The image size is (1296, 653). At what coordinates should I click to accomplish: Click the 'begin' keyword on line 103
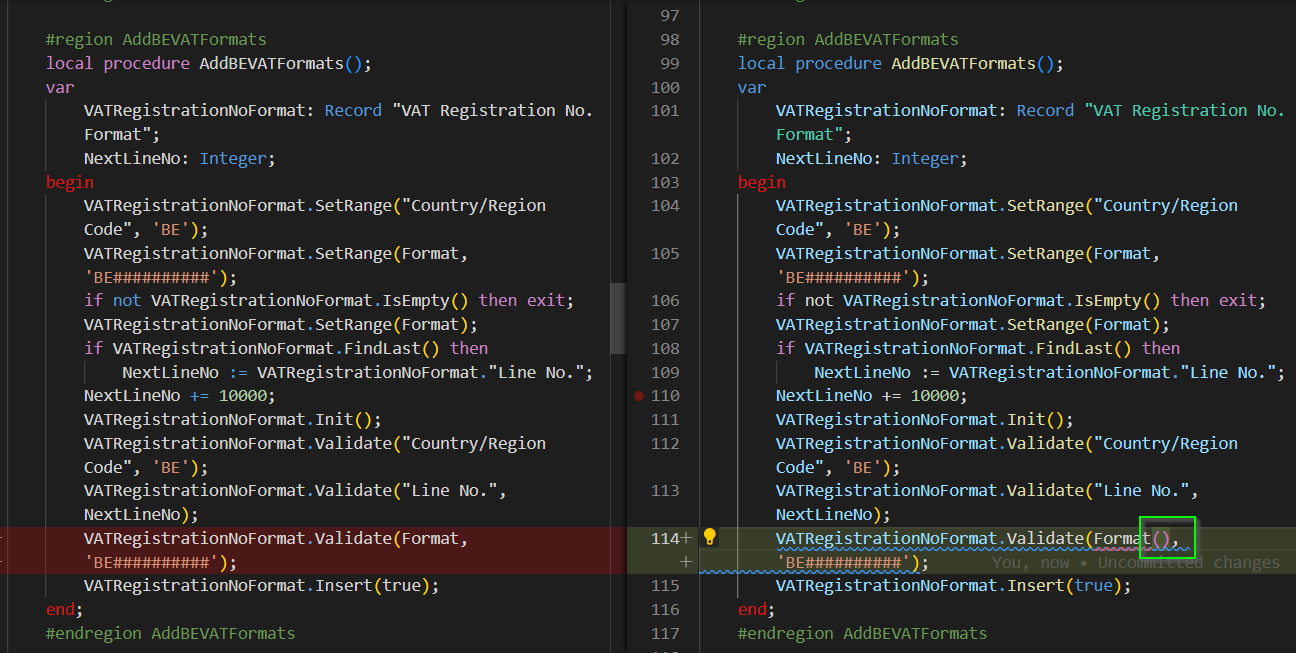pos(762,182)
